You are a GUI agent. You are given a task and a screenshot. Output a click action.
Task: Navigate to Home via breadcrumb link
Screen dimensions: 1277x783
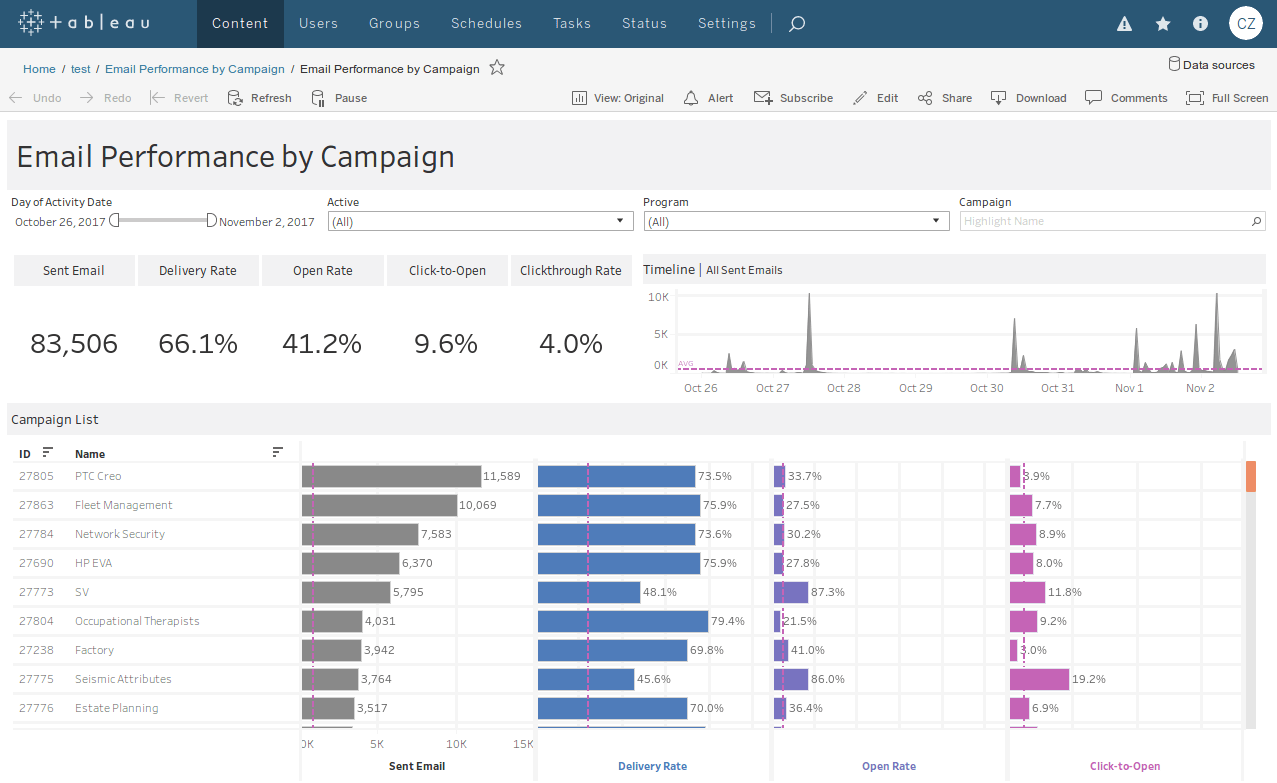click(39, 68)
